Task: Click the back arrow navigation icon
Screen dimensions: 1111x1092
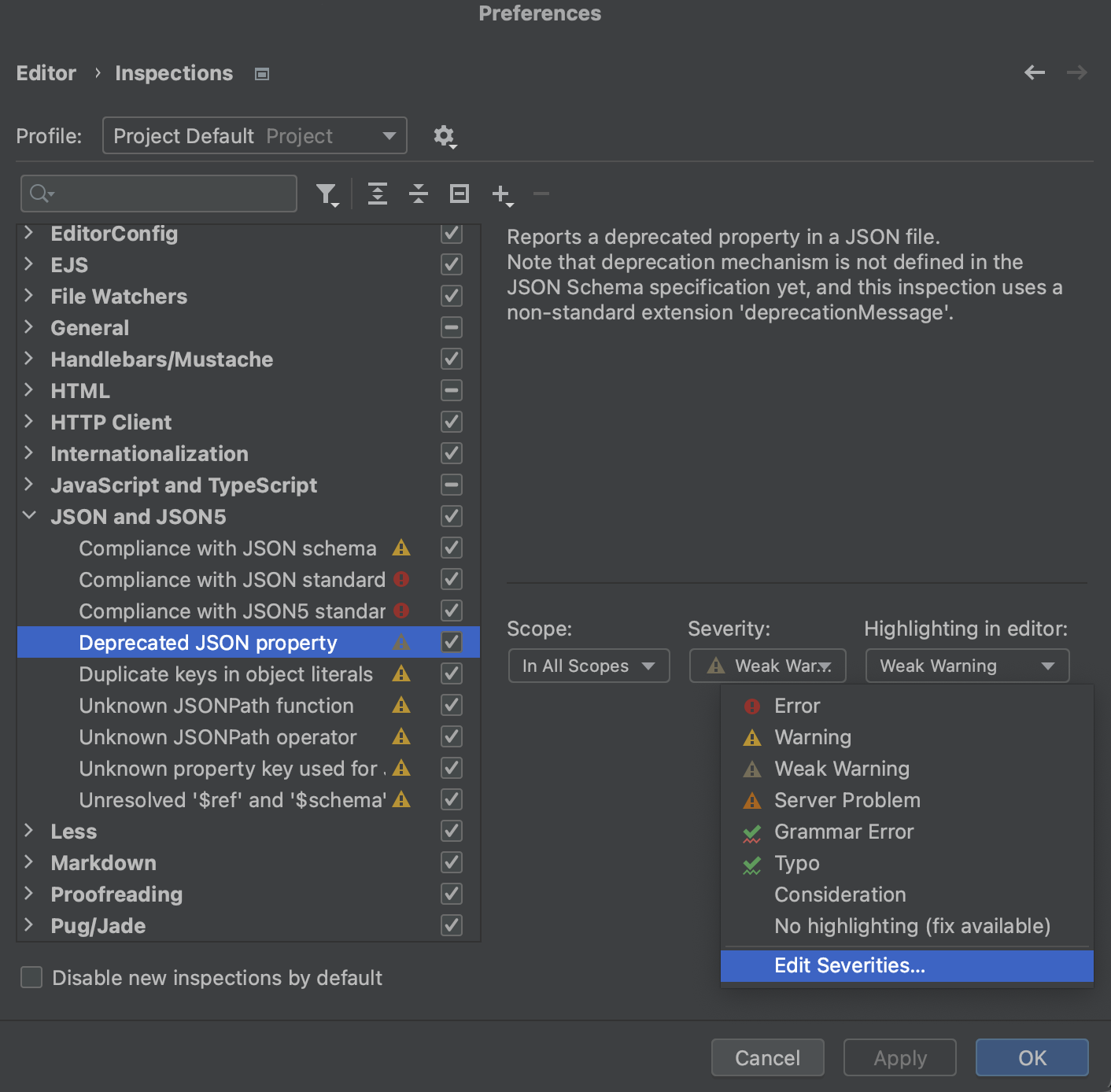Action: coord(1035,73)
